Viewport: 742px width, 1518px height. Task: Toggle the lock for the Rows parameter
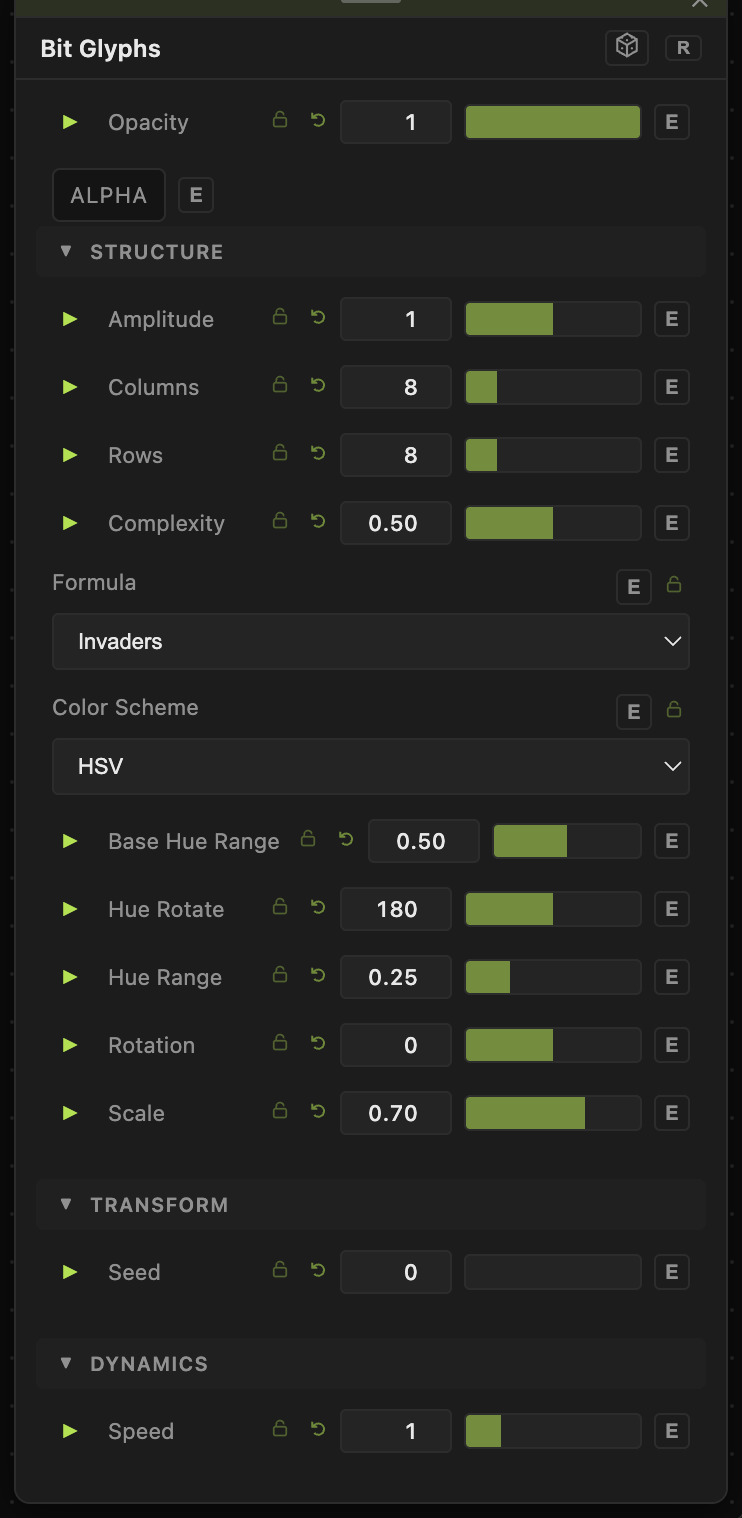tap(280, 453)
